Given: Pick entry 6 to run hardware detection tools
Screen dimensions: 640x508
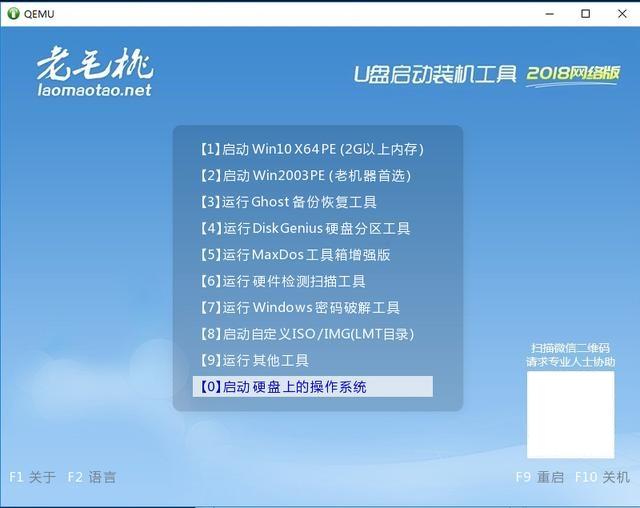Looking at the screenshot, I should (x=282, y=281).
